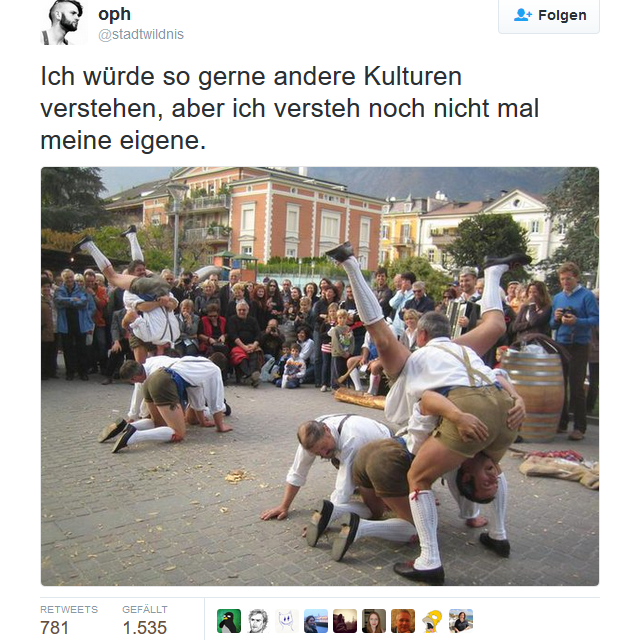
Task: Click the RETWEETS label
Action: coord(69,609)
